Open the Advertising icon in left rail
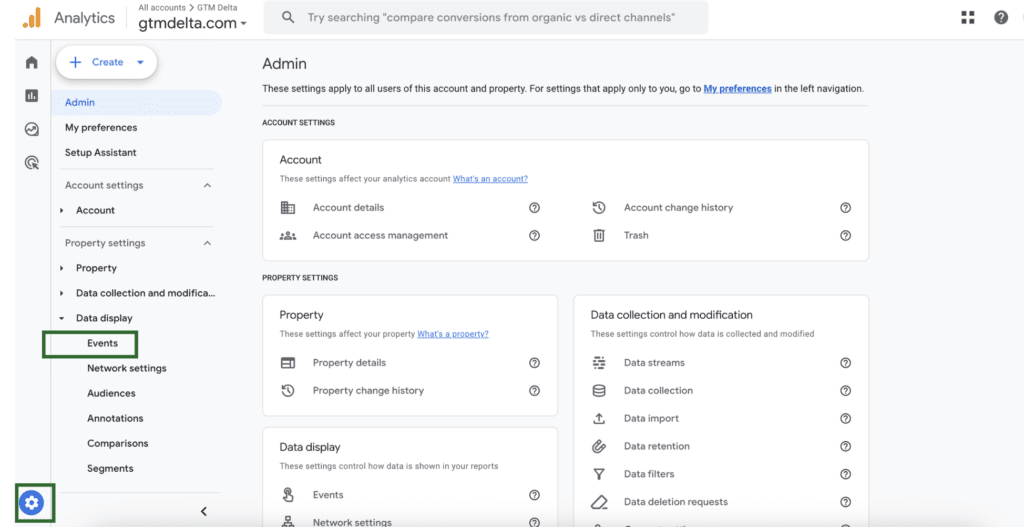Viewport: 1024px width, 527px height. [x=32, y=162]
